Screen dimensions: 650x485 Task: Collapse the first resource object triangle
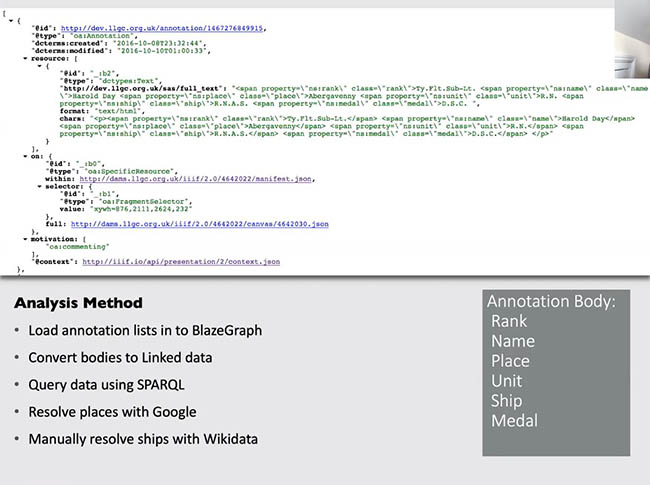39,66
